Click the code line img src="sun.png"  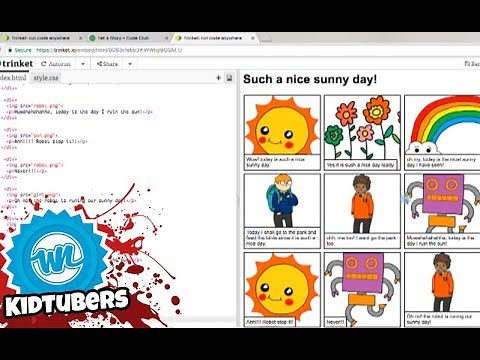(32, 135)
